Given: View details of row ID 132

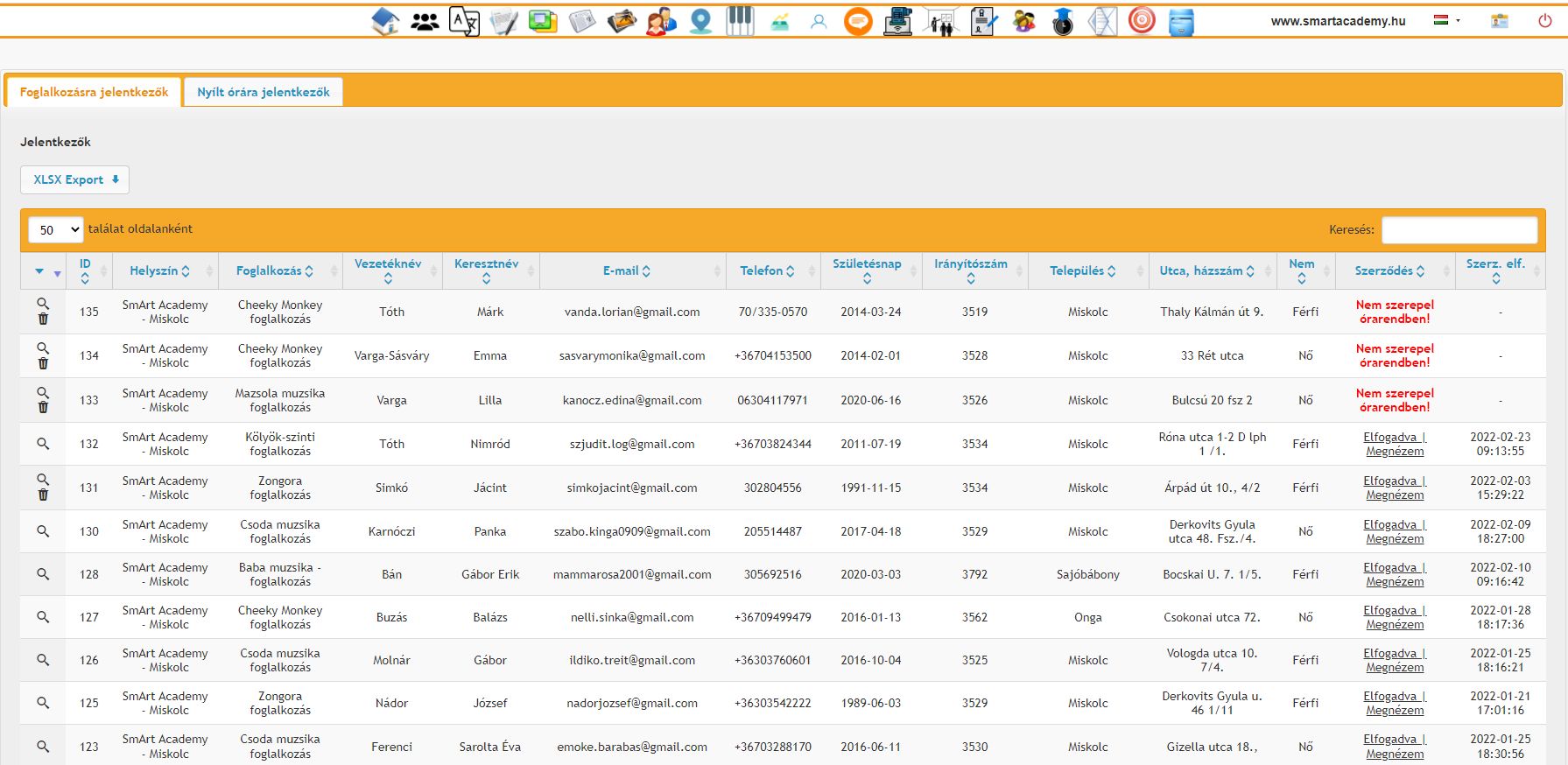Looking at the screenshot, I should 43,444.
